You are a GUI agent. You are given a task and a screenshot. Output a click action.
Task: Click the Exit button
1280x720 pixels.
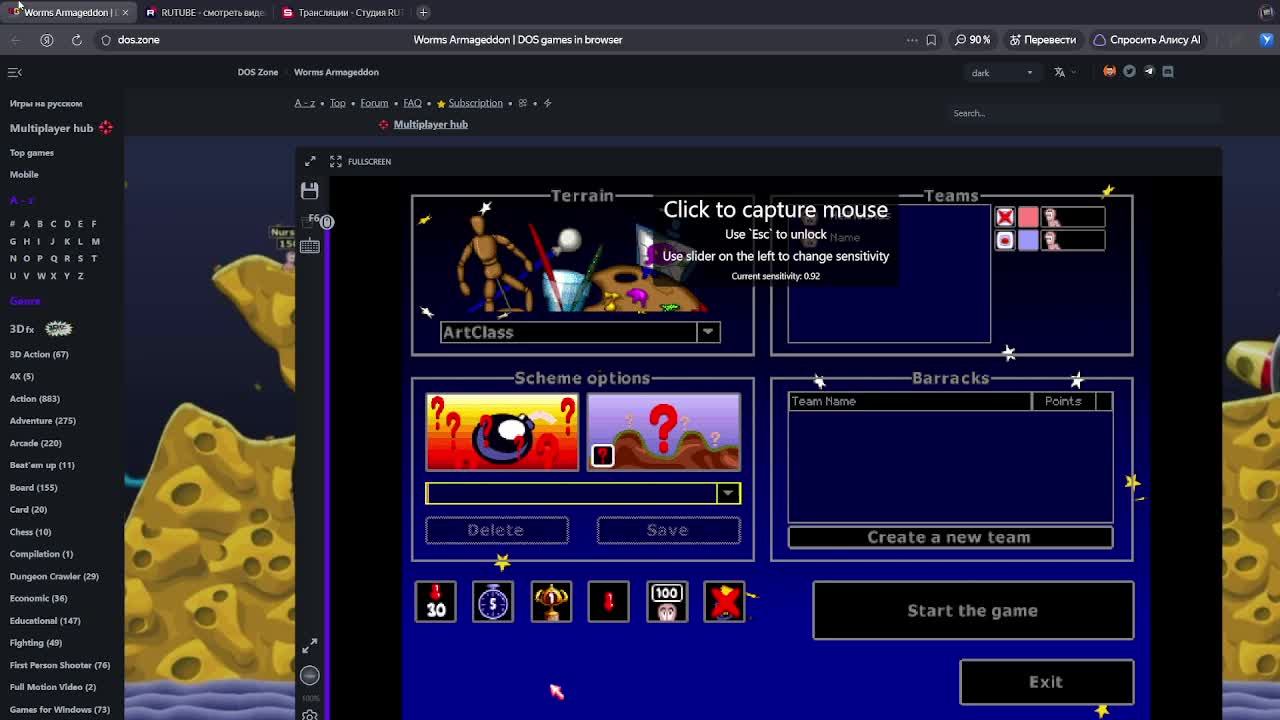coord(1046,682)
